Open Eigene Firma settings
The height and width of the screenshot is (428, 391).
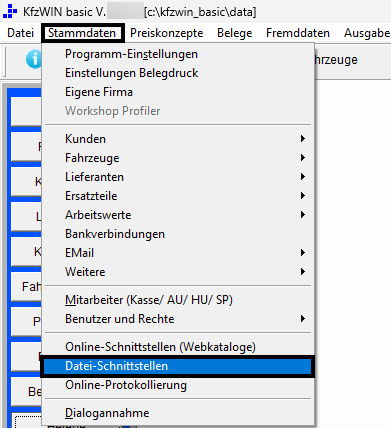(x=178, y=92)
